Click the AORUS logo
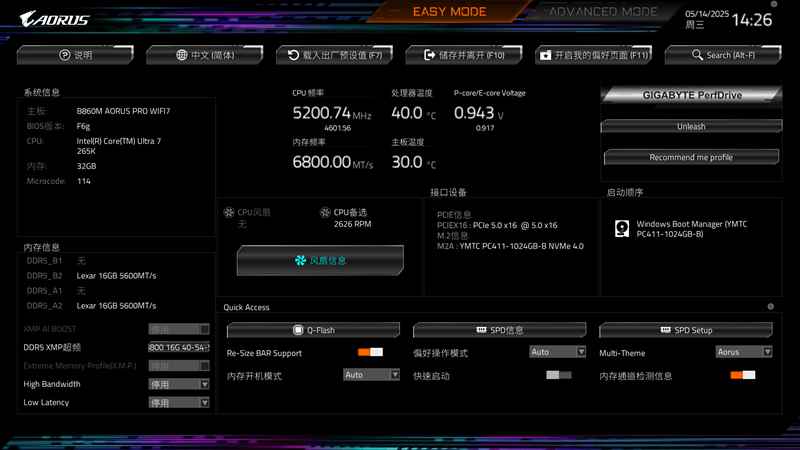This screenshot has height=450, width=800. 55,19
